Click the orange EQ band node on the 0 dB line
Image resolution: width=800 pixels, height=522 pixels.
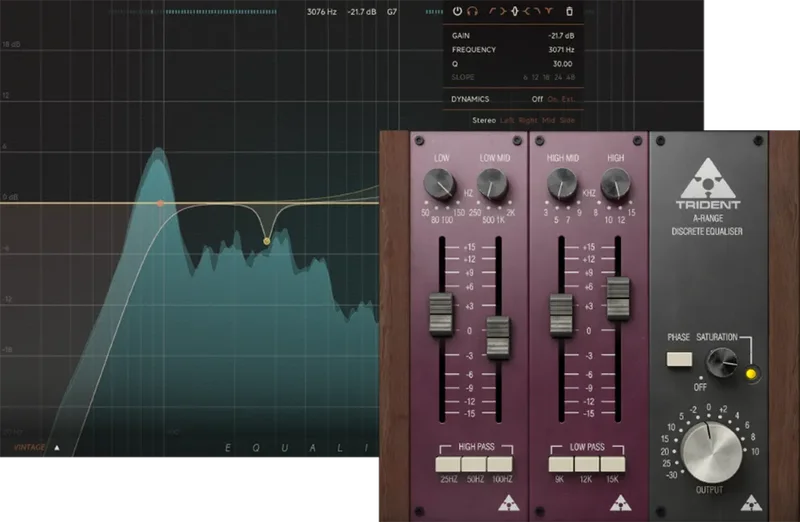(160, 203)
